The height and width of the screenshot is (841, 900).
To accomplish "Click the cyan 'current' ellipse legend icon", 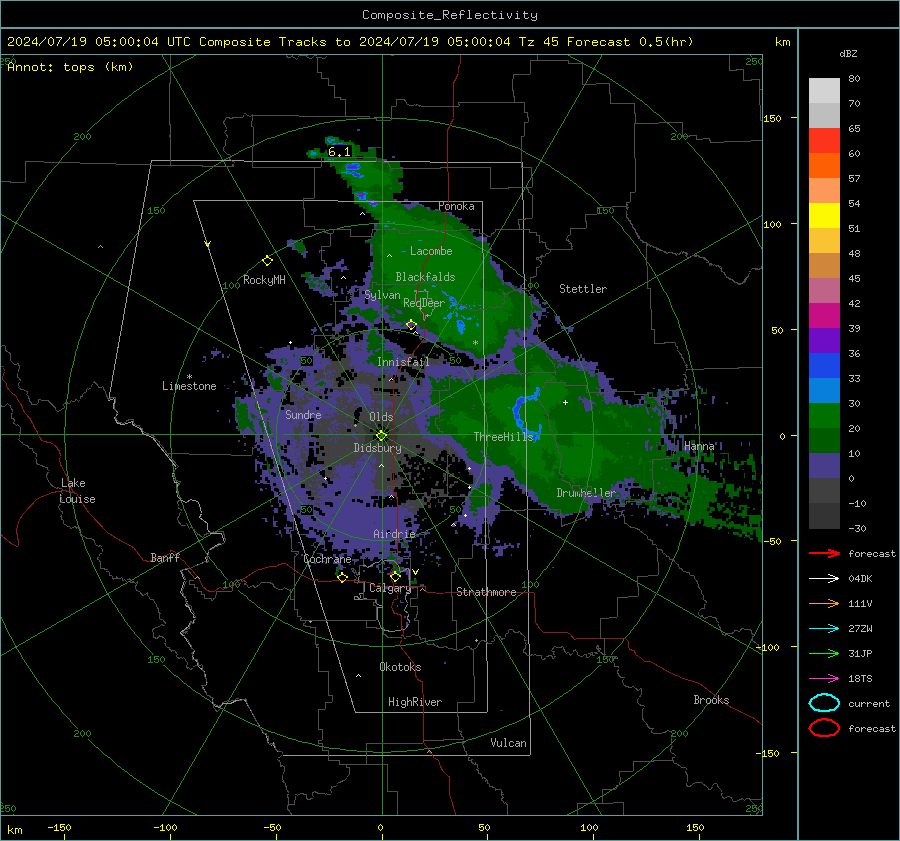I will coord(824,703).
